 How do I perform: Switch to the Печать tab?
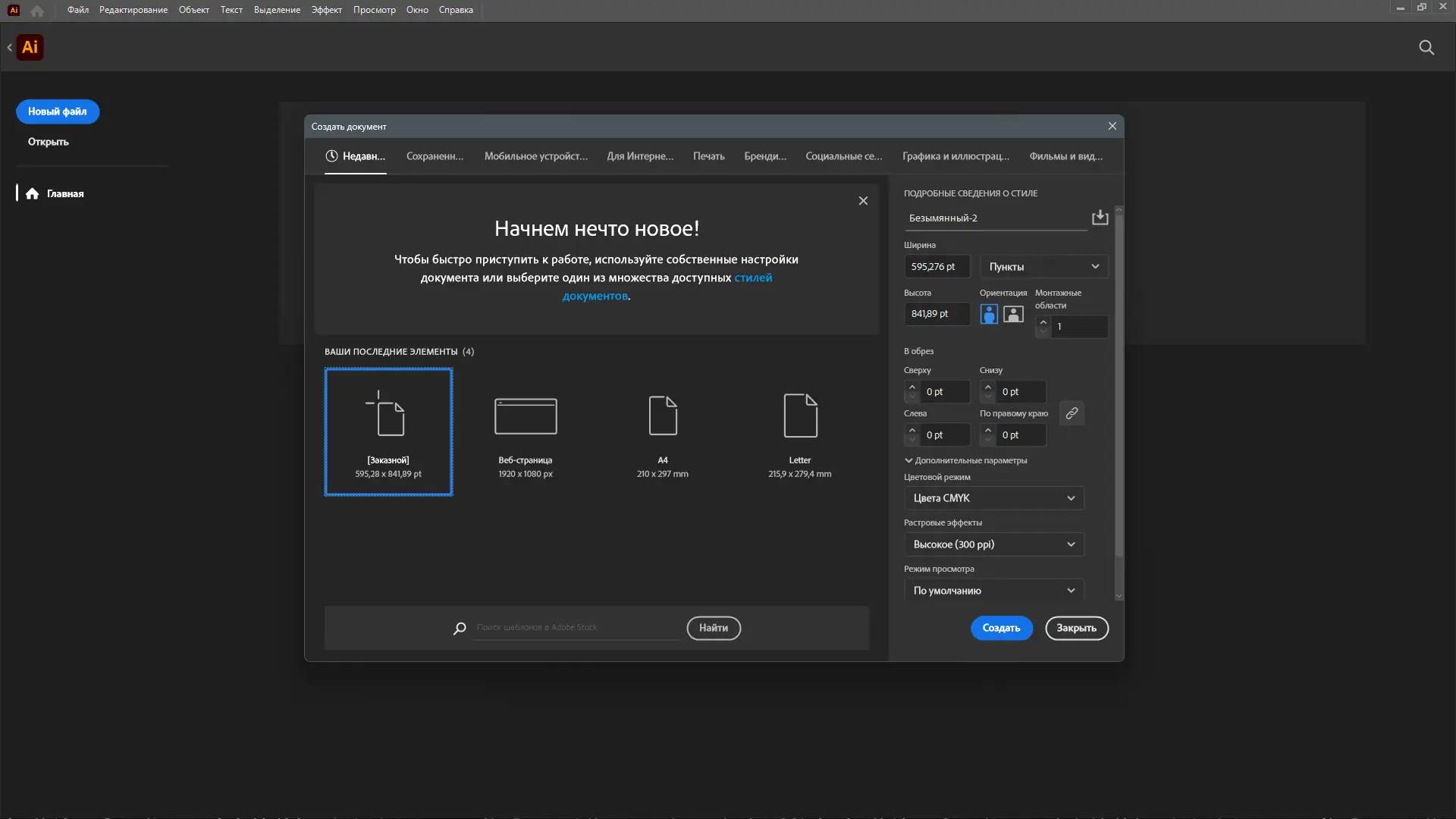point(708,156)
